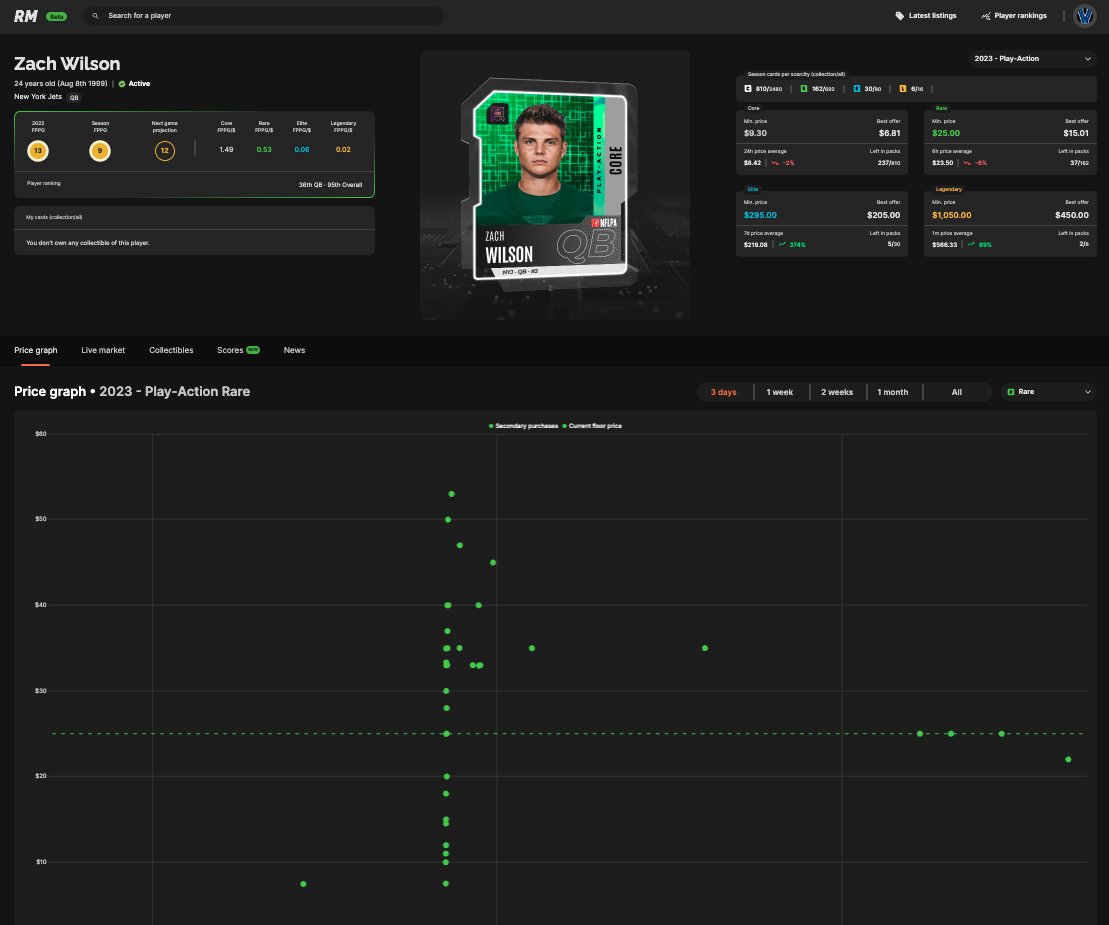Click Core downward trend icon -2%

775,163
